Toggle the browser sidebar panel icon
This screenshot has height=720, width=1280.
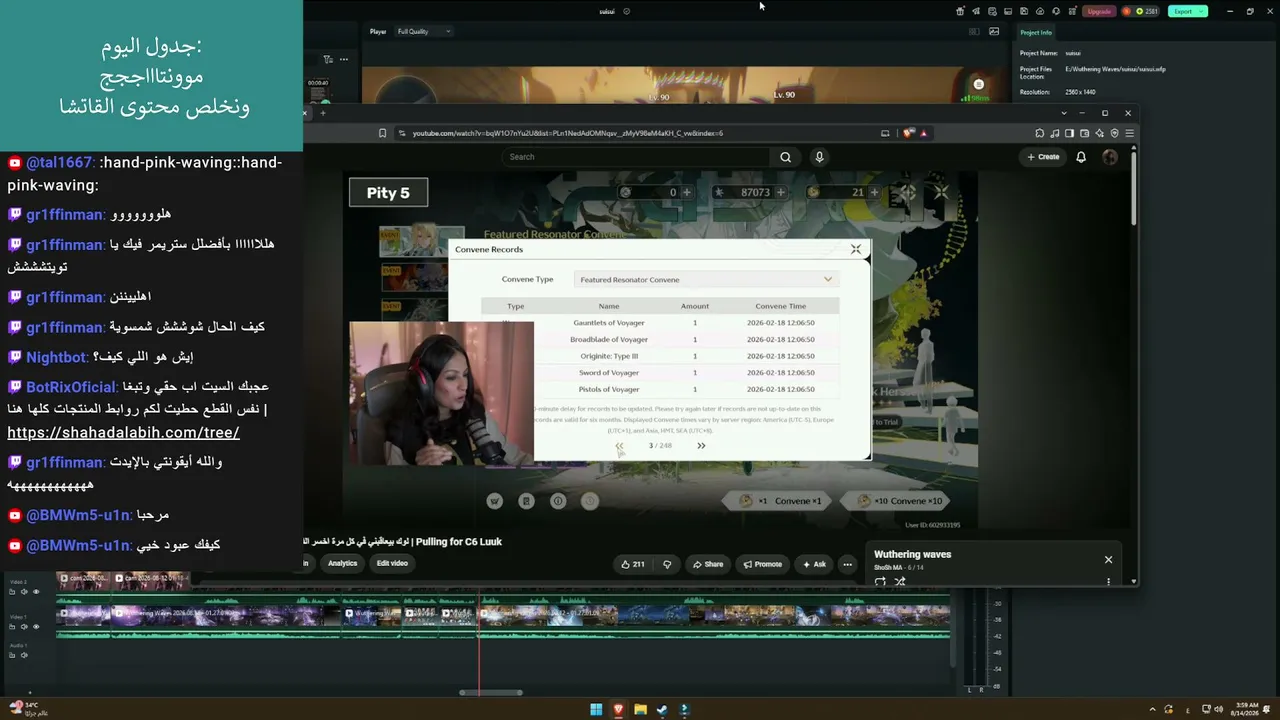1069,133
